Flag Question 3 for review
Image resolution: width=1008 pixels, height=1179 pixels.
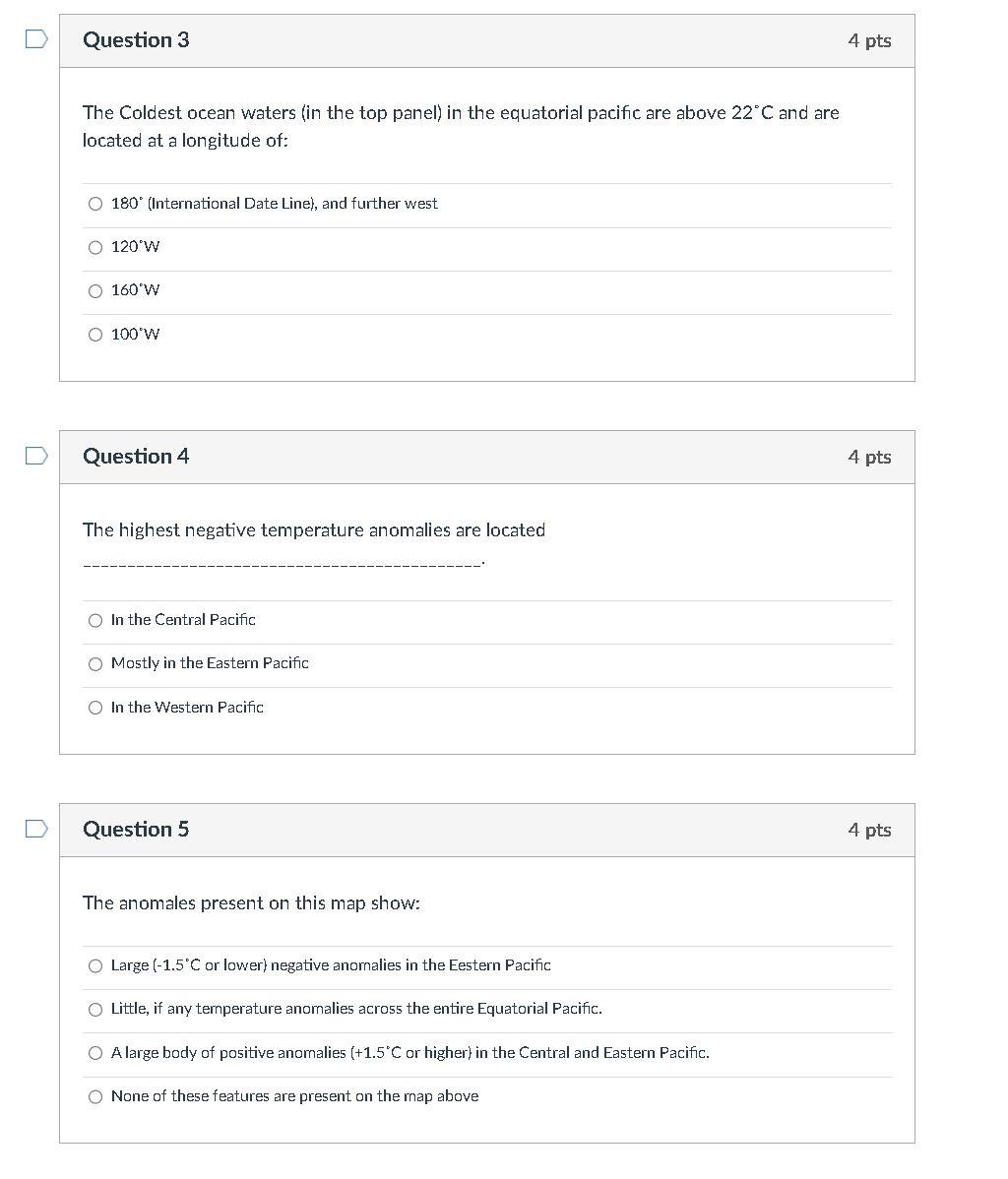pos(34,37)
